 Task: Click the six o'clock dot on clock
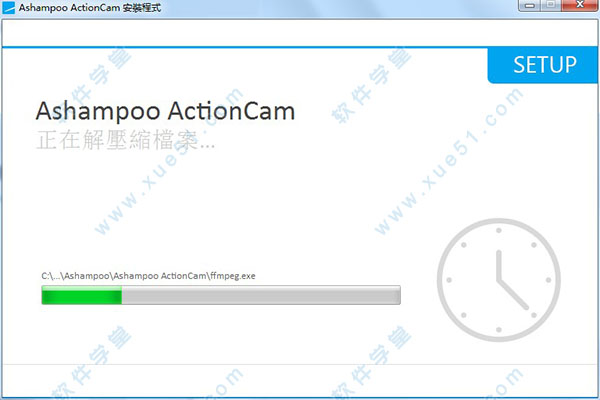(x=499, y=330)
